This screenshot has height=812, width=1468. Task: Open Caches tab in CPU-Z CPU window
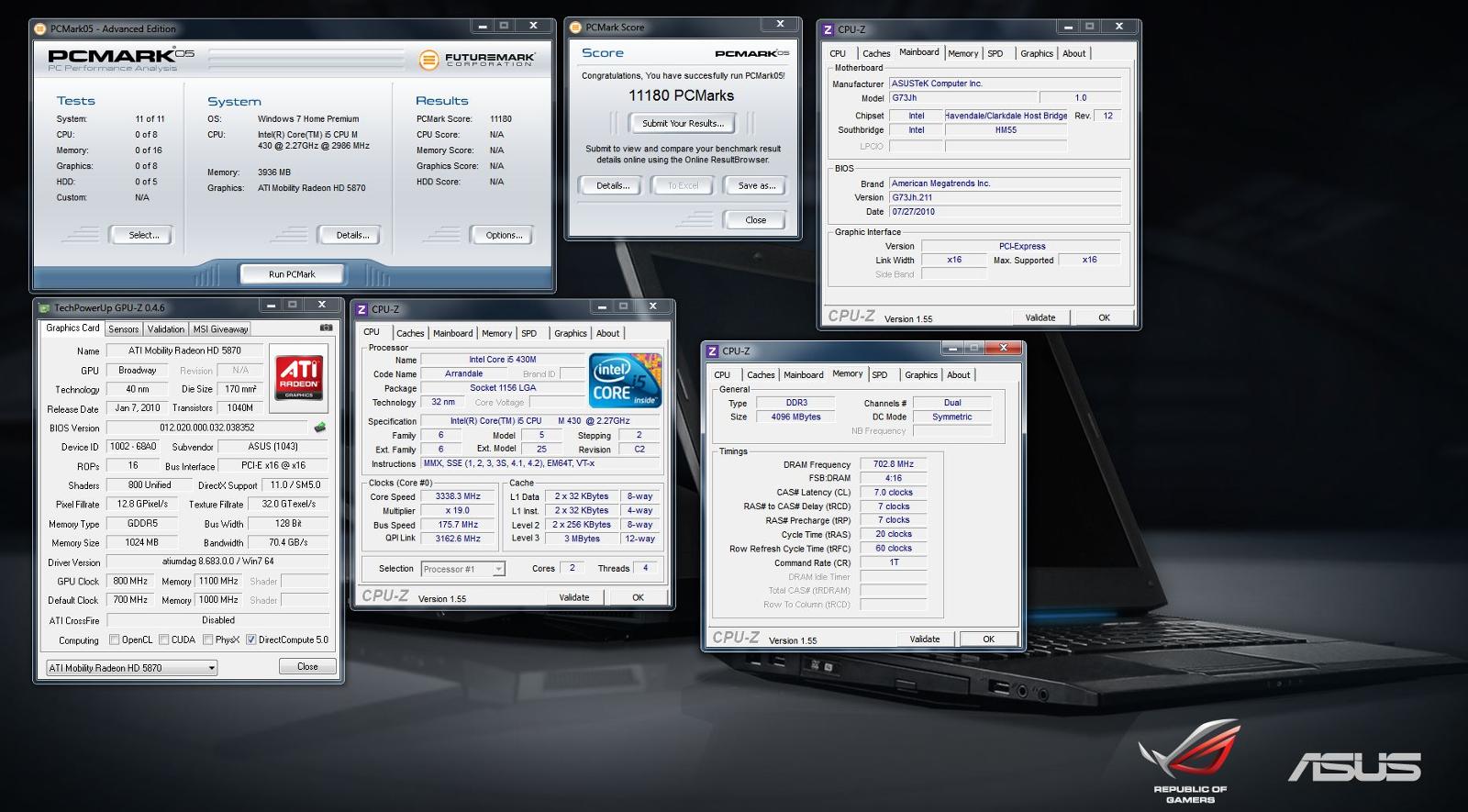(410, 333)
